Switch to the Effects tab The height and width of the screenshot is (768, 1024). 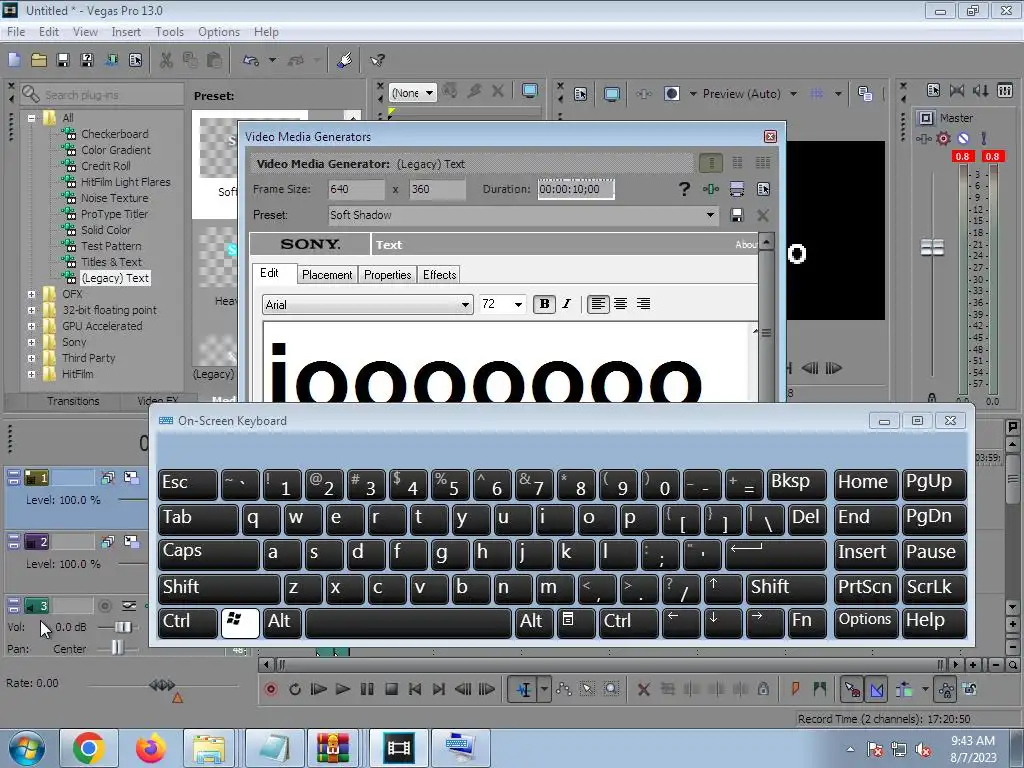point(439,275)
